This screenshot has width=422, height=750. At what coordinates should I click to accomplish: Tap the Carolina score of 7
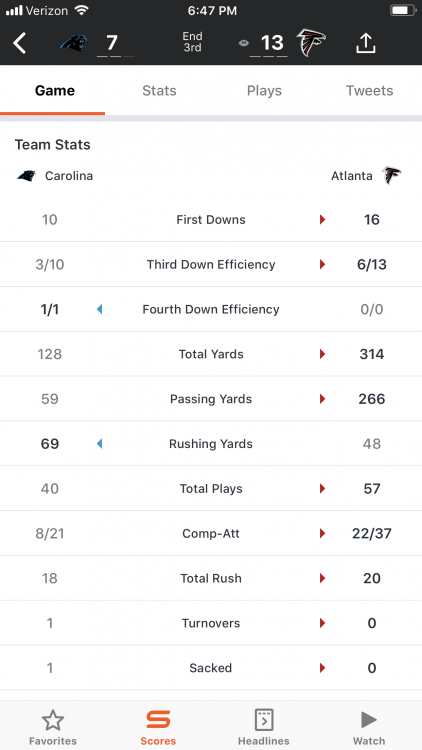(x=111, y=43)
